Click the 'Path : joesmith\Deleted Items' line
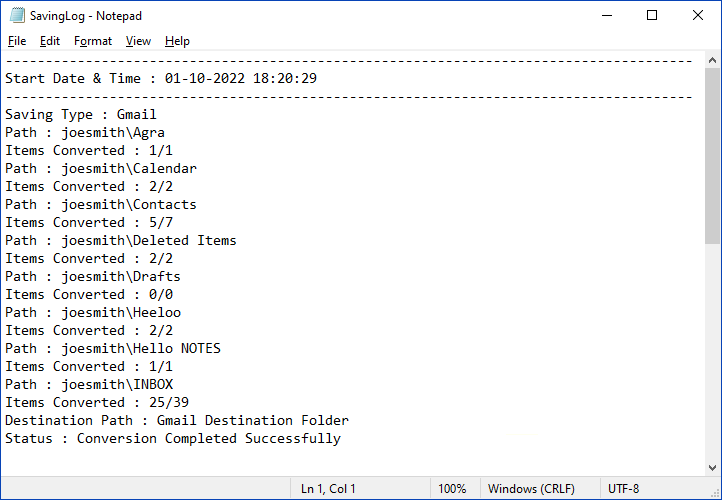The height and width of the screenshot is (500, 722). pyautogui.click(x=121, y=240)
